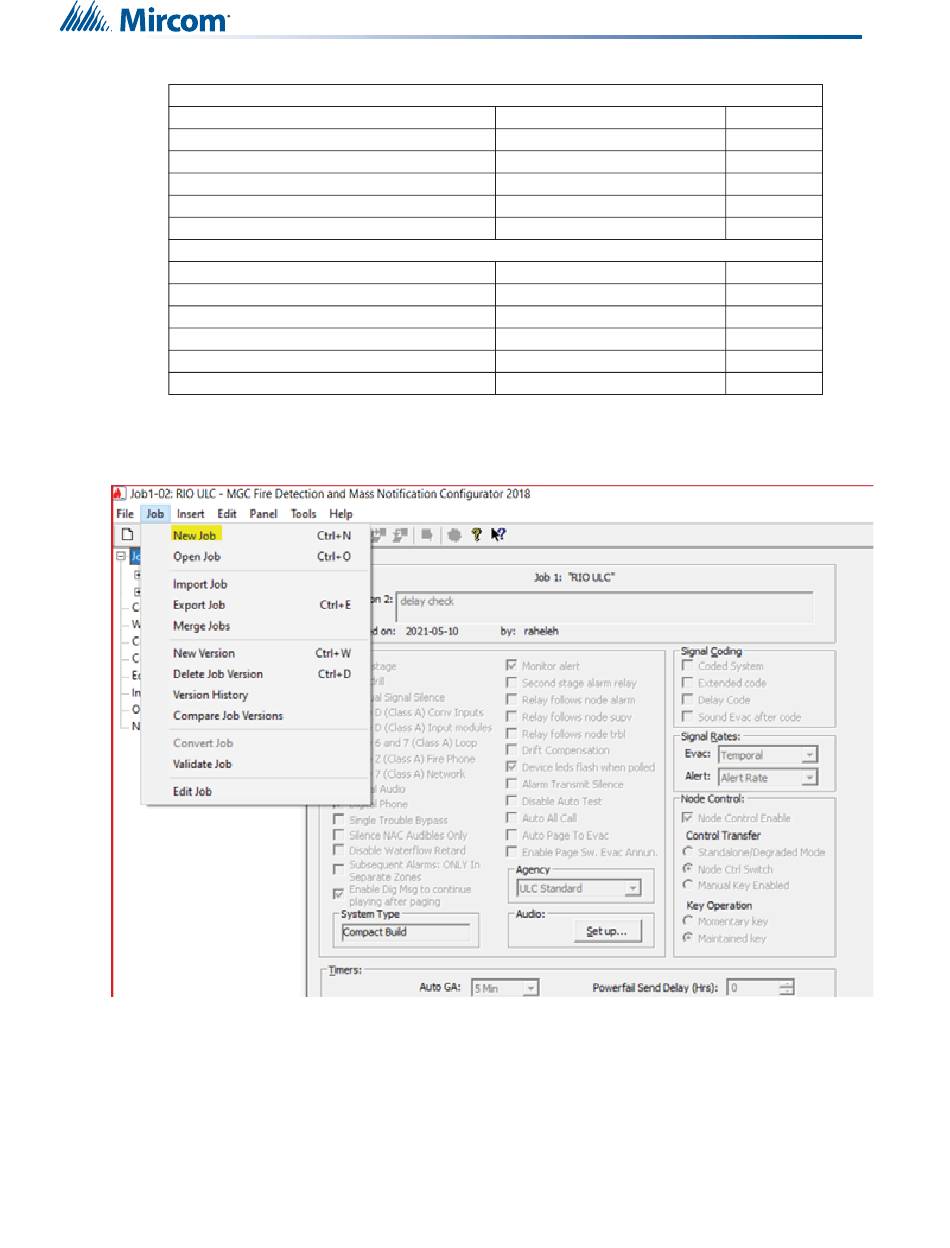Click the Audio Set up button
950x1248 pixels.
[607, 932]
